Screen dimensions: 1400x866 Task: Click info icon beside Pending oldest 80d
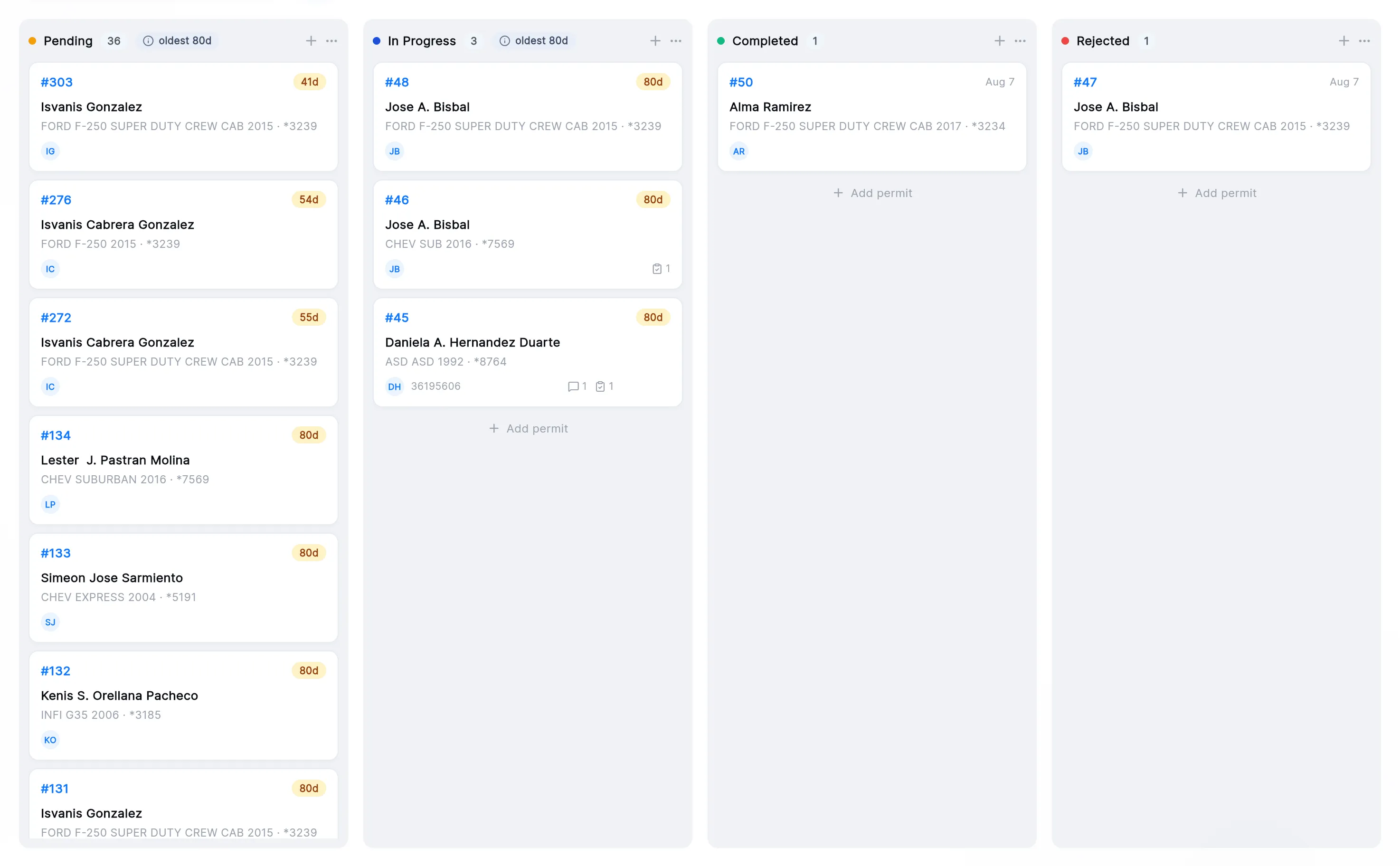point(148,41)
